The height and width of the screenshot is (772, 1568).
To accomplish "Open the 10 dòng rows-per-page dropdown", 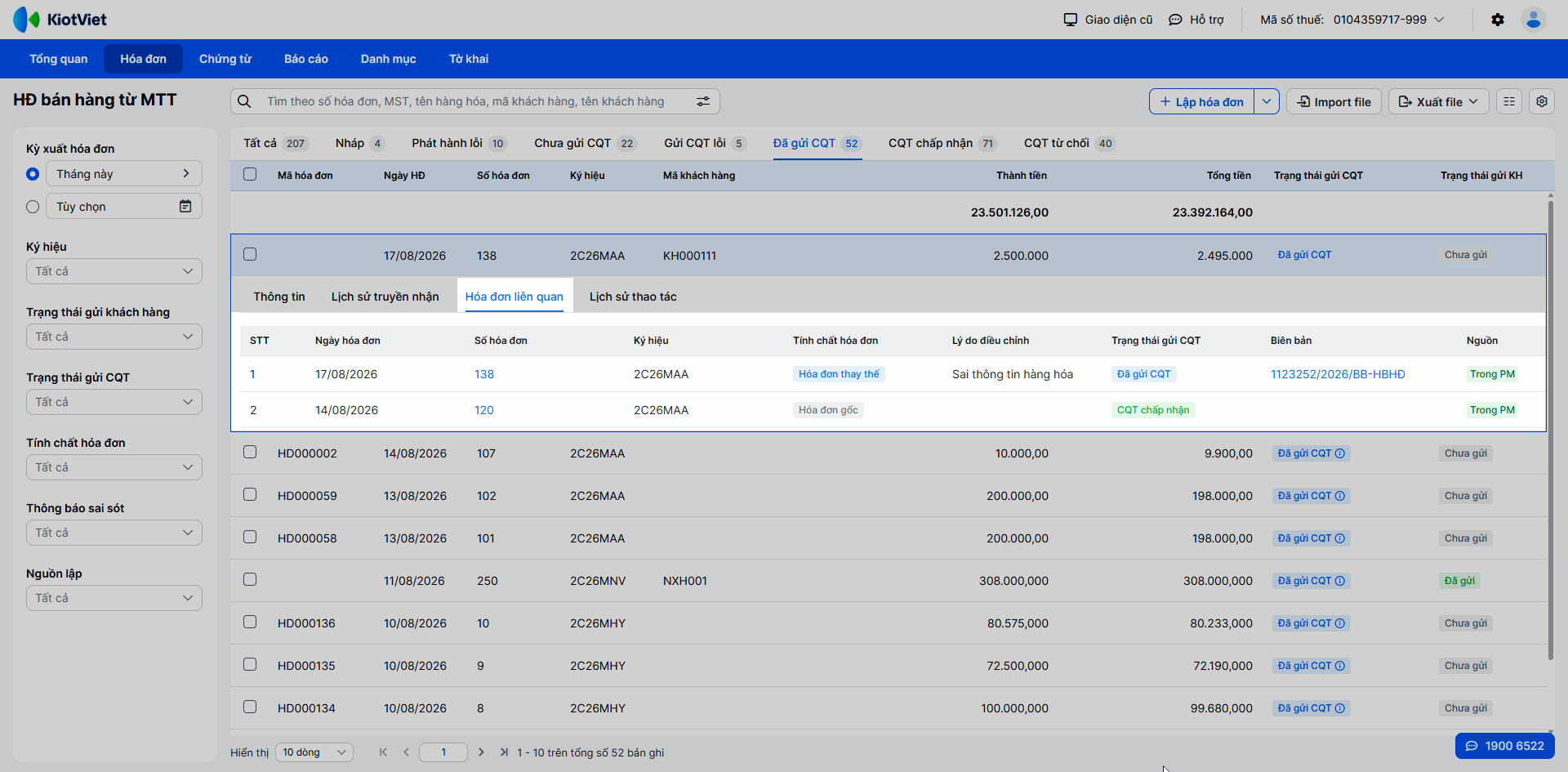I will 314,752.
